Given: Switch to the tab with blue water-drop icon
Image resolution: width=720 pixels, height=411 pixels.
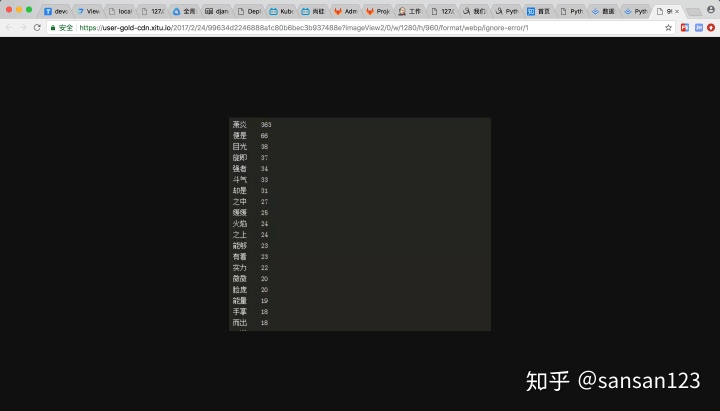Looking at the screenshot, I should click(x=185, y=11).
